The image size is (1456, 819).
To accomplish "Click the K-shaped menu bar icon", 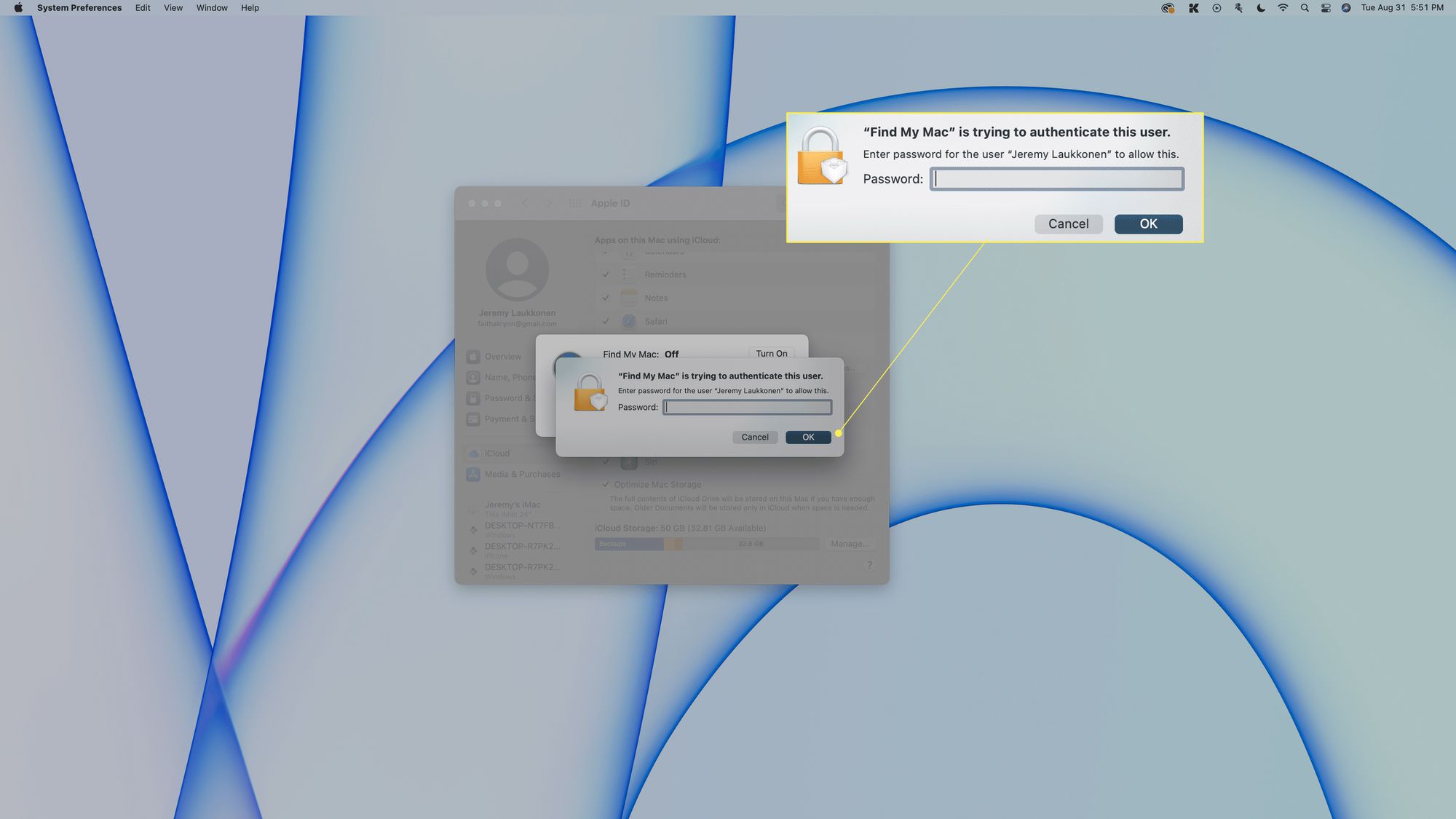I will 1194,8.
